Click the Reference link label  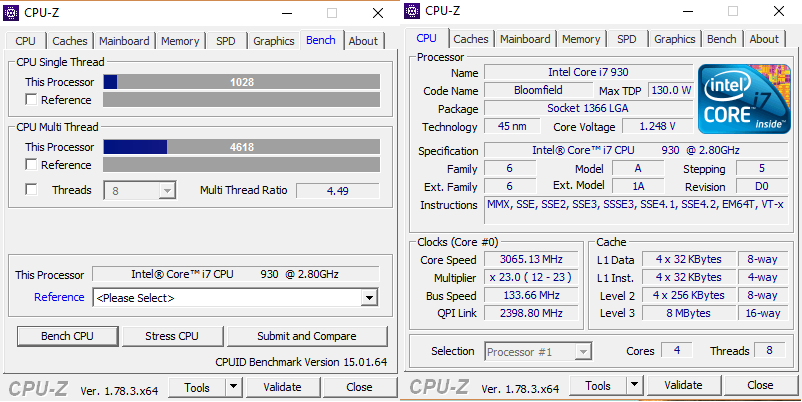tap(59, 297)
